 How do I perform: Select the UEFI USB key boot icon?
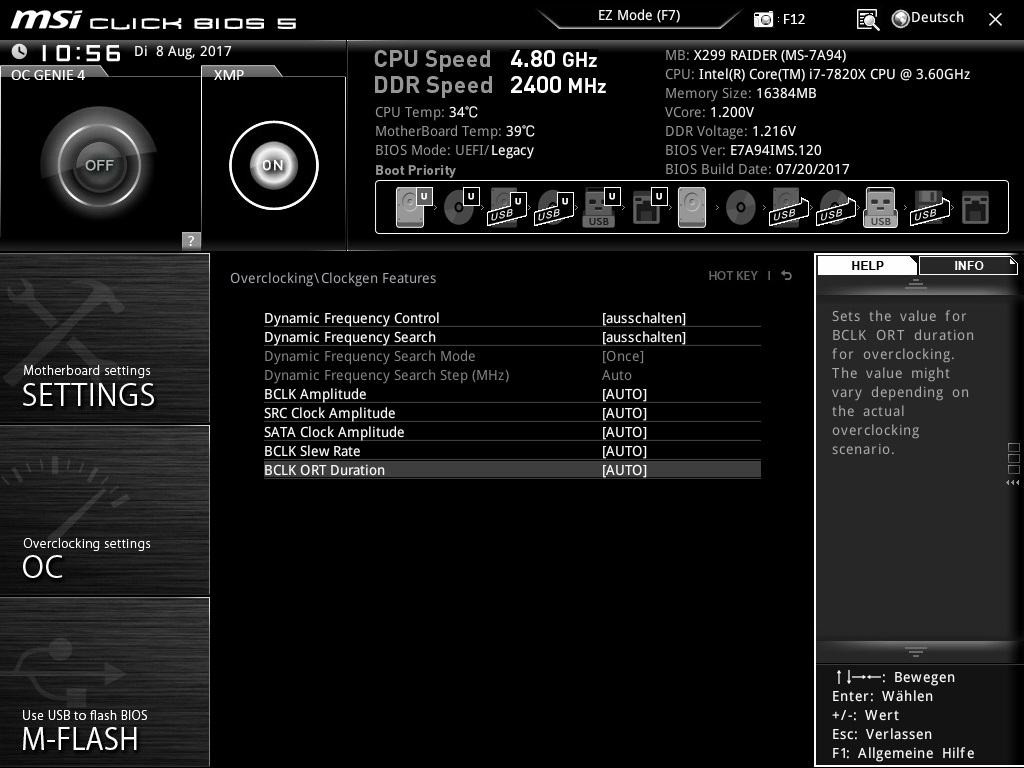pyautogui.click(x=601, y=207)
